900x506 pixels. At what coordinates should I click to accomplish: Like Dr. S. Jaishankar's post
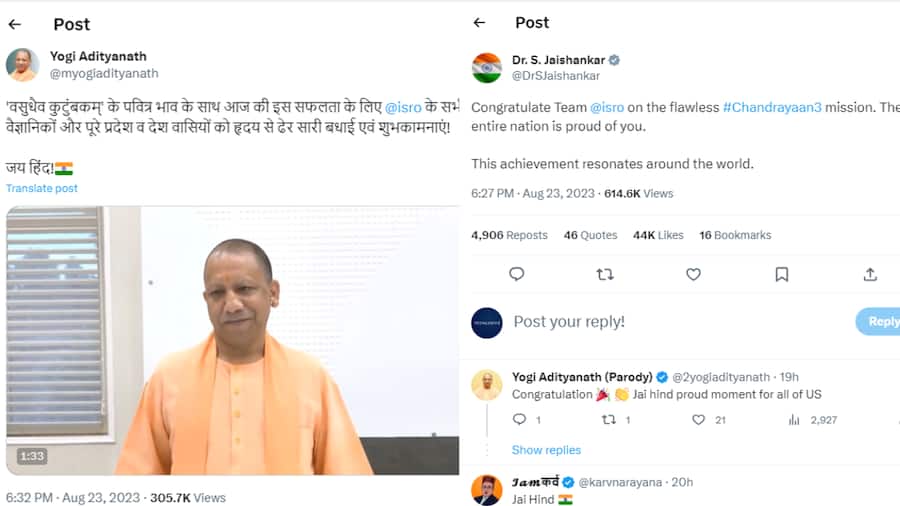[693, 274]
